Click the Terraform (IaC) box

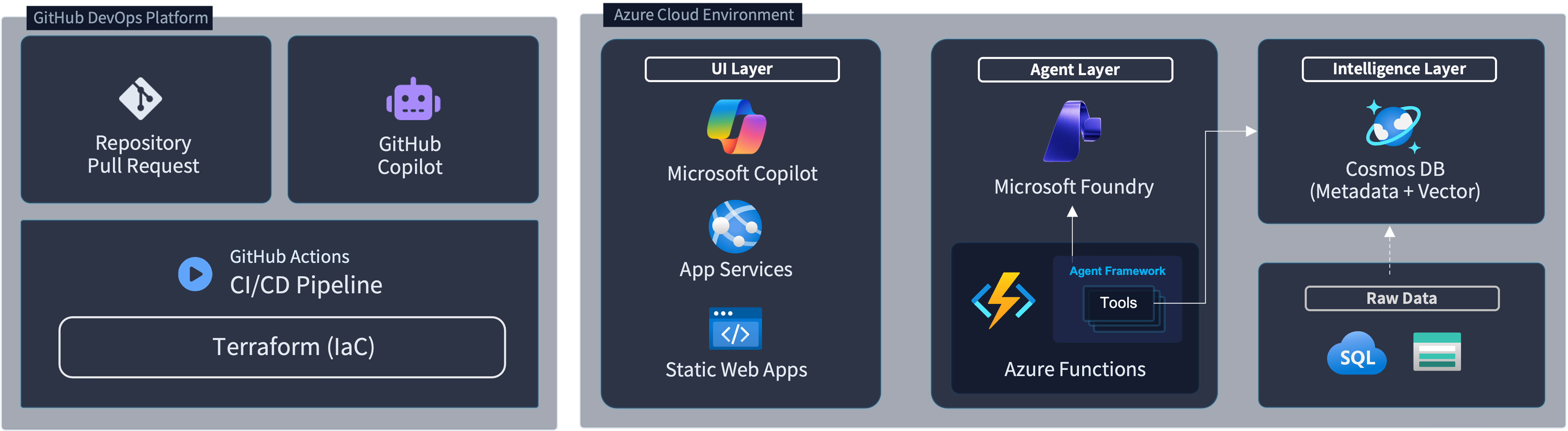[283, 347]
